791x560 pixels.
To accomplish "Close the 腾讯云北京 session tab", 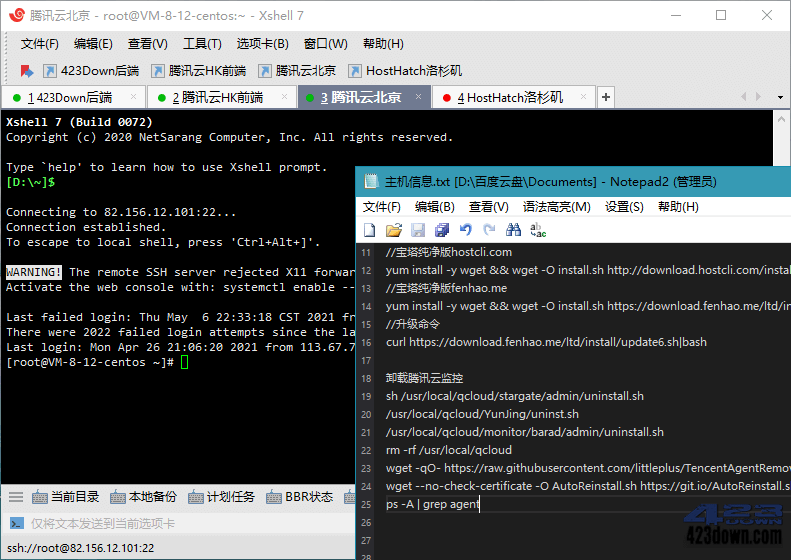I will click(418, 96).
